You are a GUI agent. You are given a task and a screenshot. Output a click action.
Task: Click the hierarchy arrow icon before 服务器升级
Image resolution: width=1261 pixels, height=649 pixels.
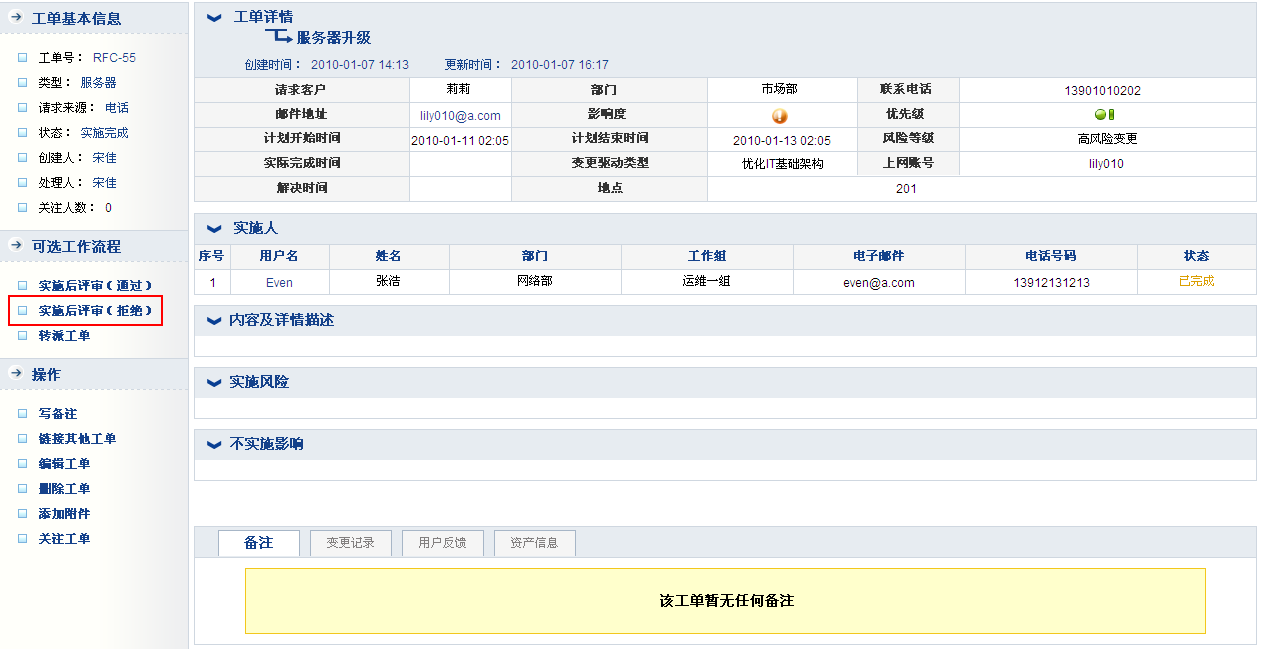(278, 37)
